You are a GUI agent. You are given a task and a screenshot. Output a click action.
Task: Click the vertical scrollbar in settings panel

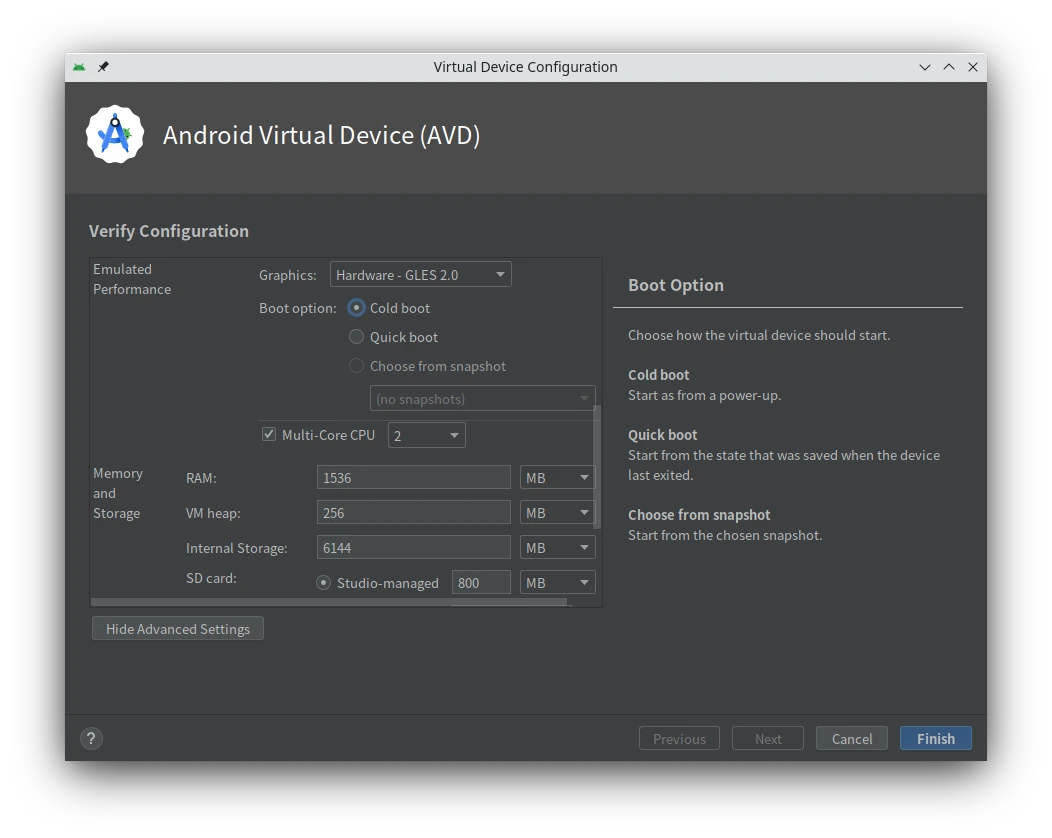pos(597,466)
